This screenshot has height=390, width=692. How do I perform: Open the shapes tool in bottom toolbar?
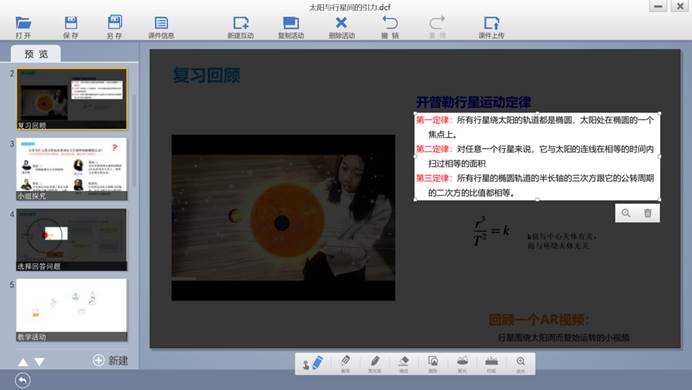click(x=433, y=364)
